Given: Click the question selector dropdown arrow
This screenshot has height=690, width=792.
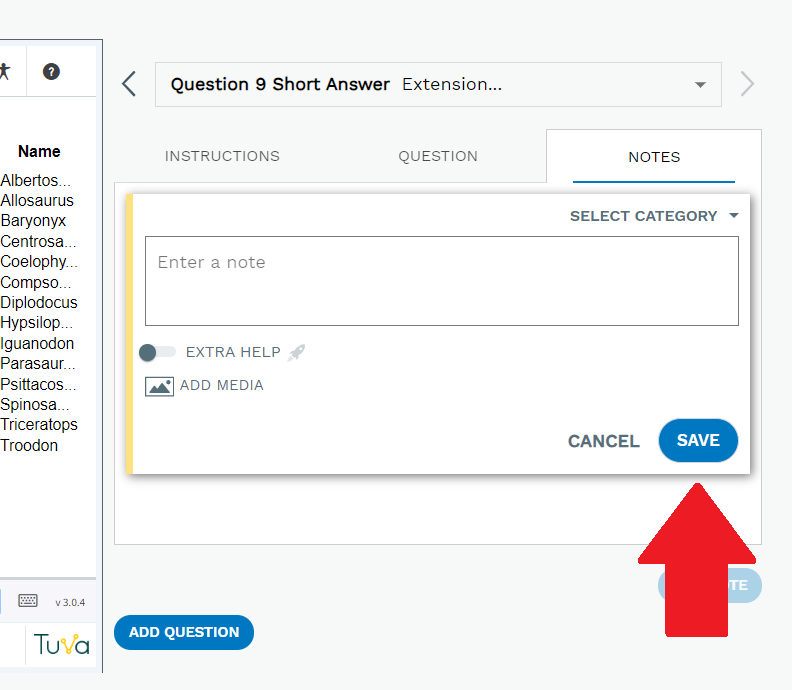Looking at the screenshot, I should tap(700, 85).
